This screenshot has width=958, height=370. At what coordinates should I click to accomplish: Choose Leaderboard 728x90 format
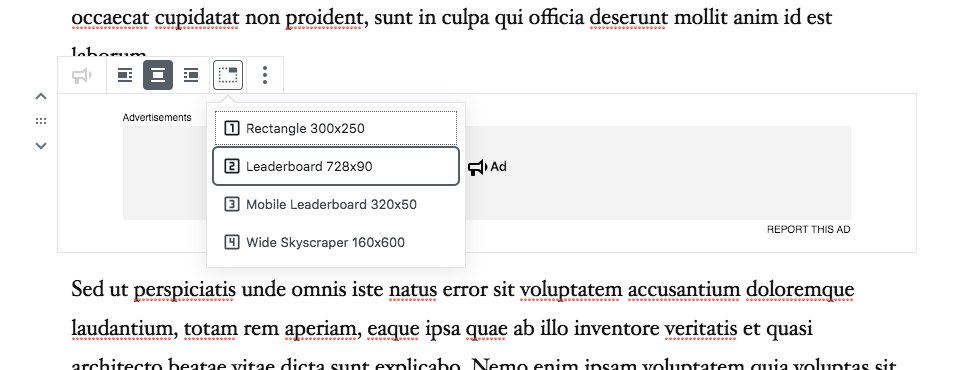(x=336, y=166)
